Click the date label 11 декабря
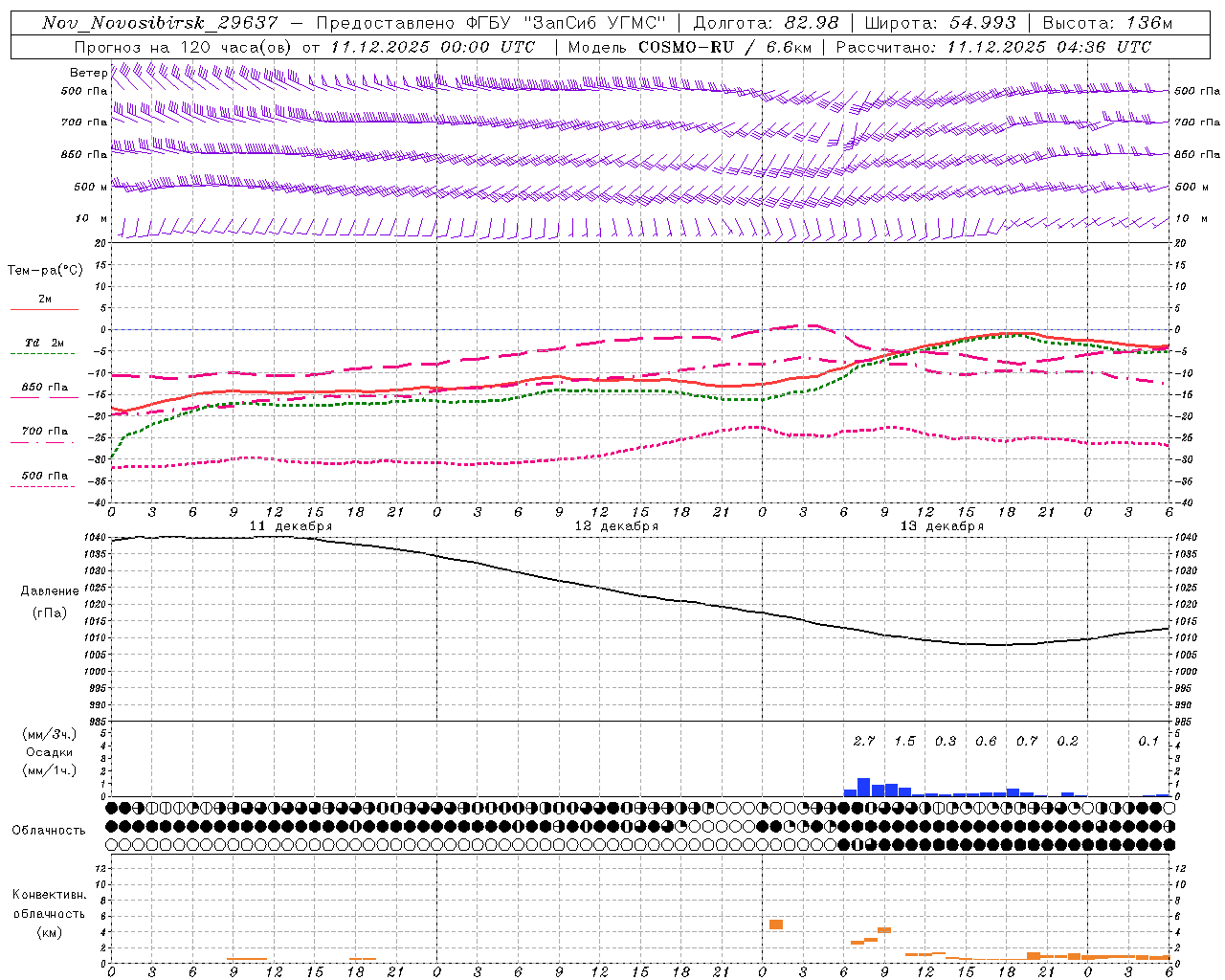 [291, 526]
